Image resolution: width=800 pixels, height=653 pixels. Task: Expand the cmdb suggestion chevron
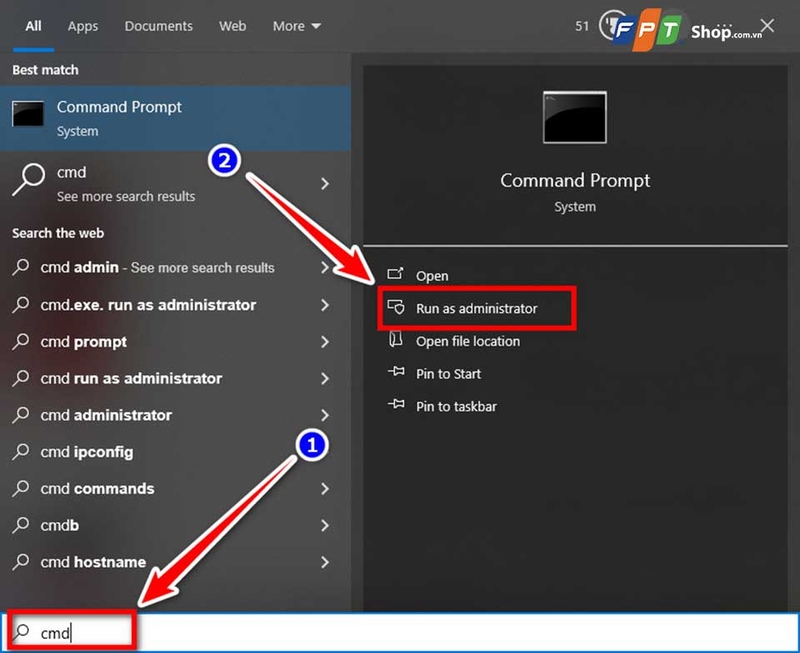pyautogui.click(x=325, y=525)
